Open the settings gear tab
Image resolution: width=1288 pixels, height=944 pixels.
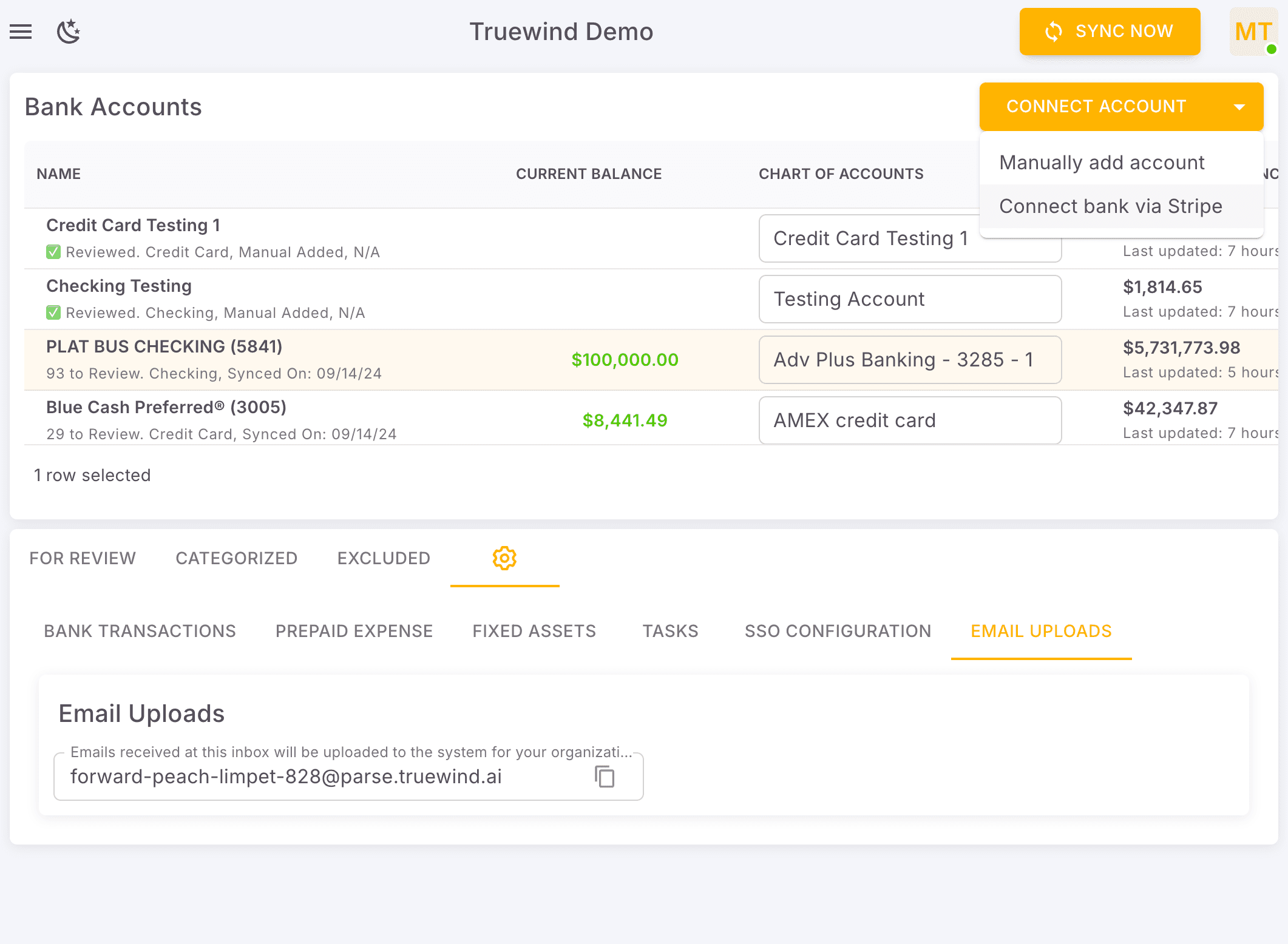[504, 558]
